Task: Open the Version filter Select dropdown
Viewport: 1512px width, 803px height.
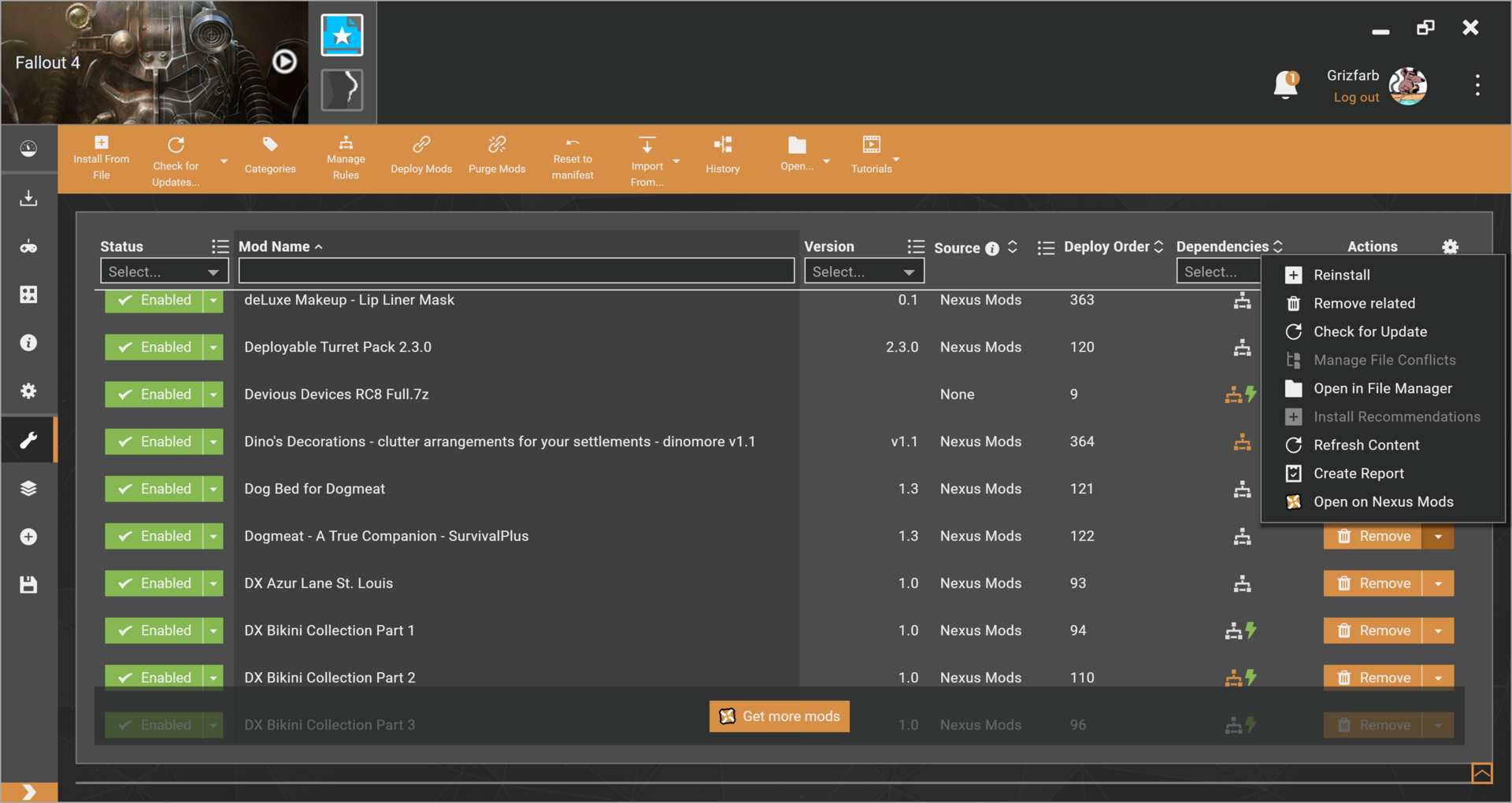Action: (x=864, y=271)
